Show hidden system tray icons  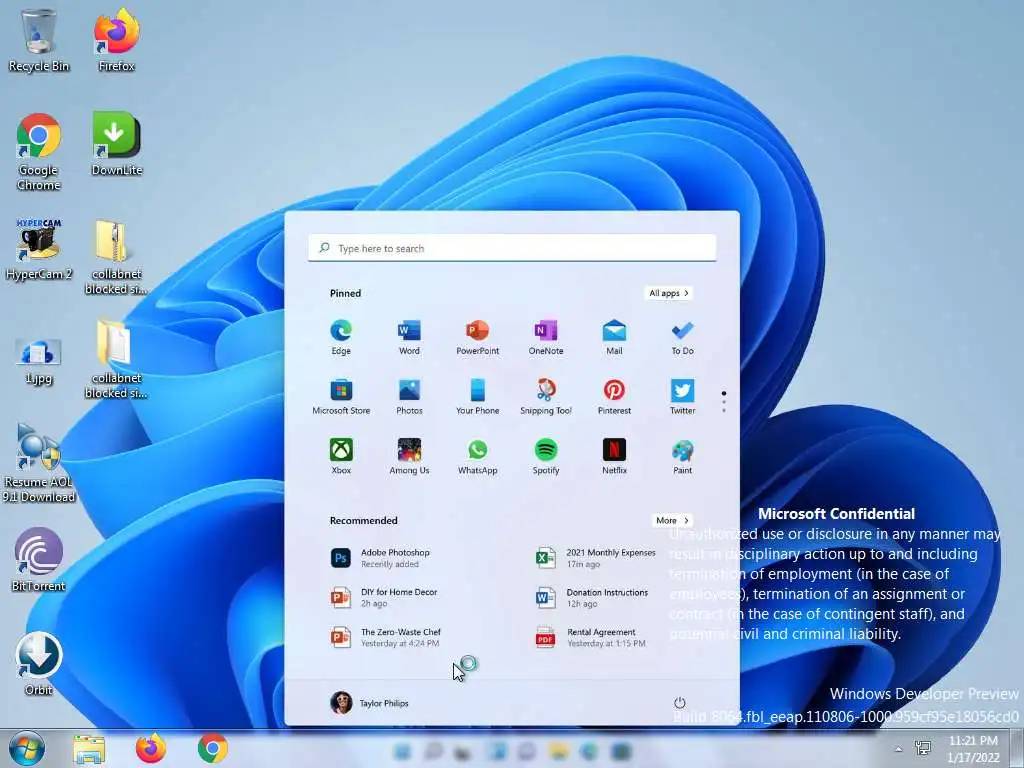pyautogui.click(x=899, y=749)
